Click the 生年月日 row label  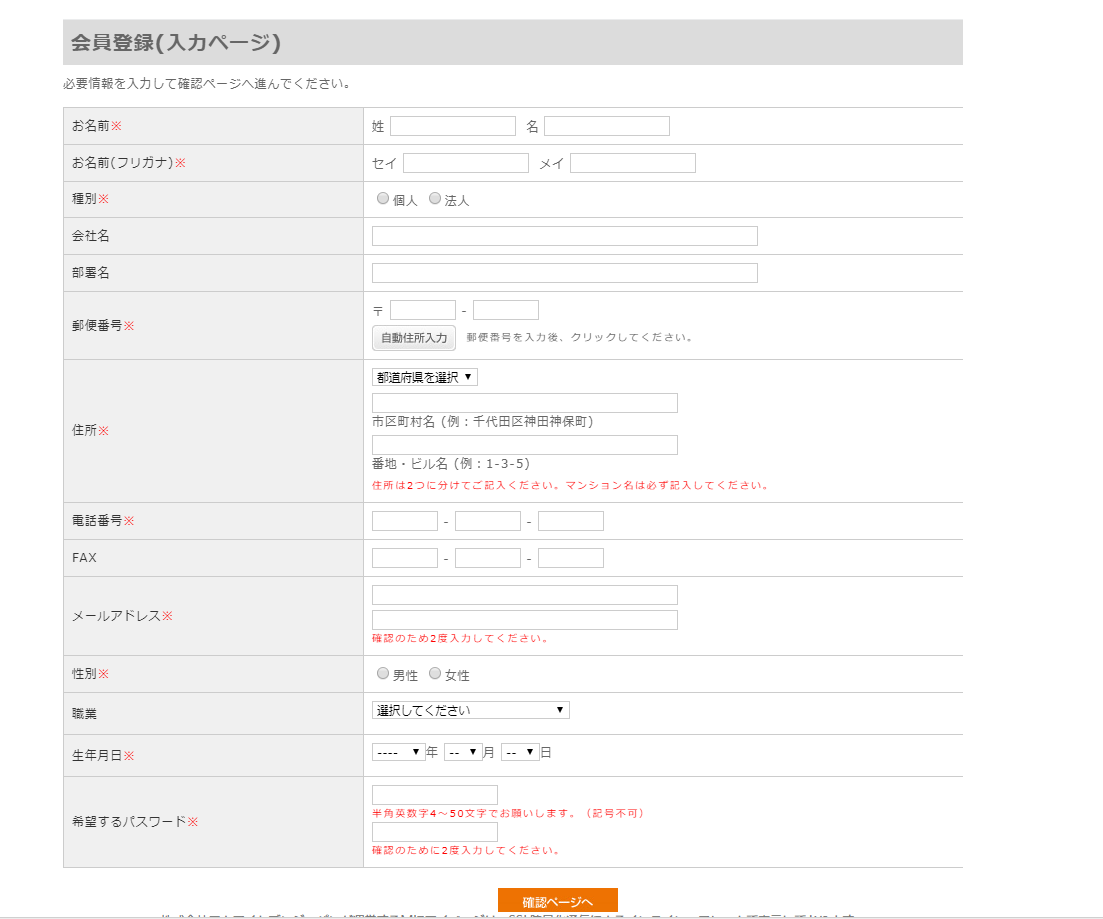tap(103, 755)
